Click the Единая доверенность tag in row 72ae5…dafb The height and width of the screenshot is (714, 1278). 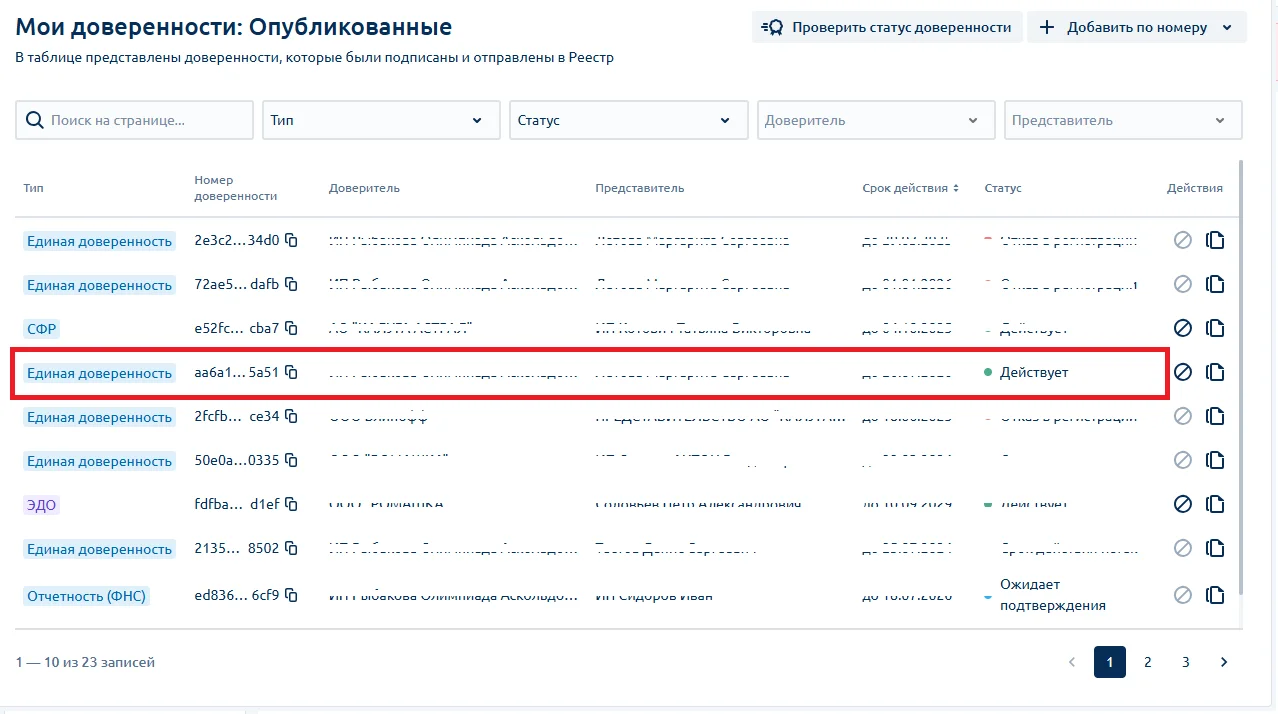tap(99, 285)
